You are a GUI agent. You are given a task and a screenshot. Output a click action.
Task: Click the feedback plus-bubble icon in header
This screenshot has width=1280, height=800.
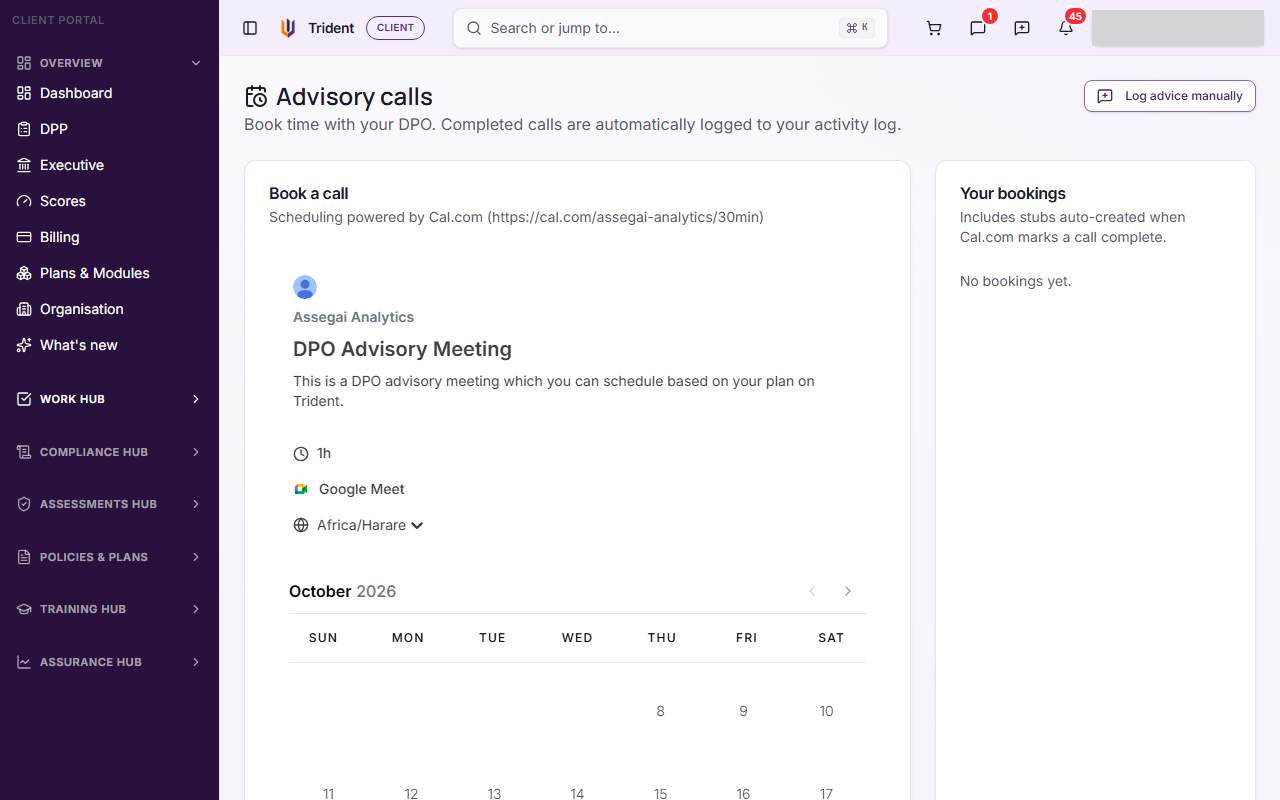coord(1022,28)
